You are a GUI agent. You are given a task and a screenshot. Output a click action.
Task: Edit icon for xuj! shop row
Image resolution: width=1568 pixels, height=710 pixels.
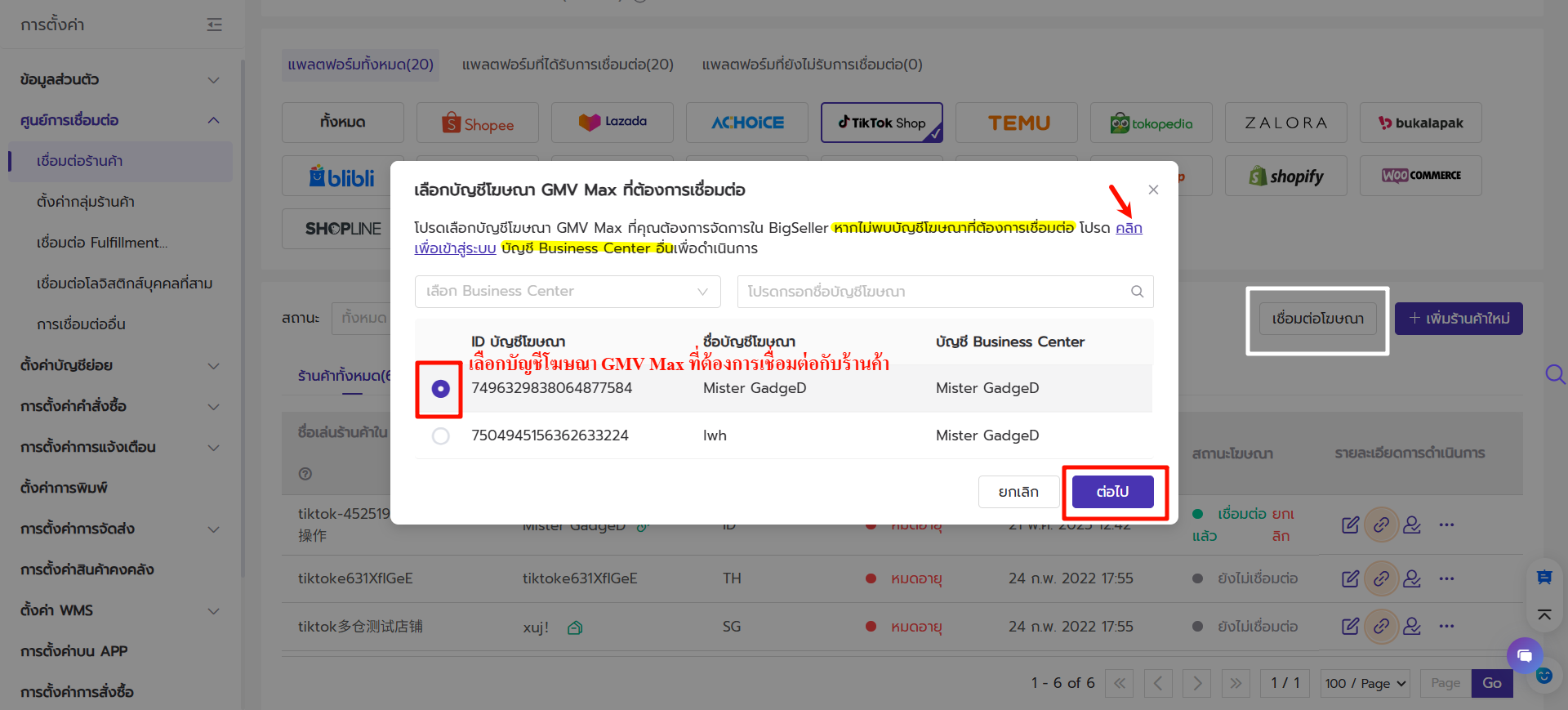[x=1351, y=626]
